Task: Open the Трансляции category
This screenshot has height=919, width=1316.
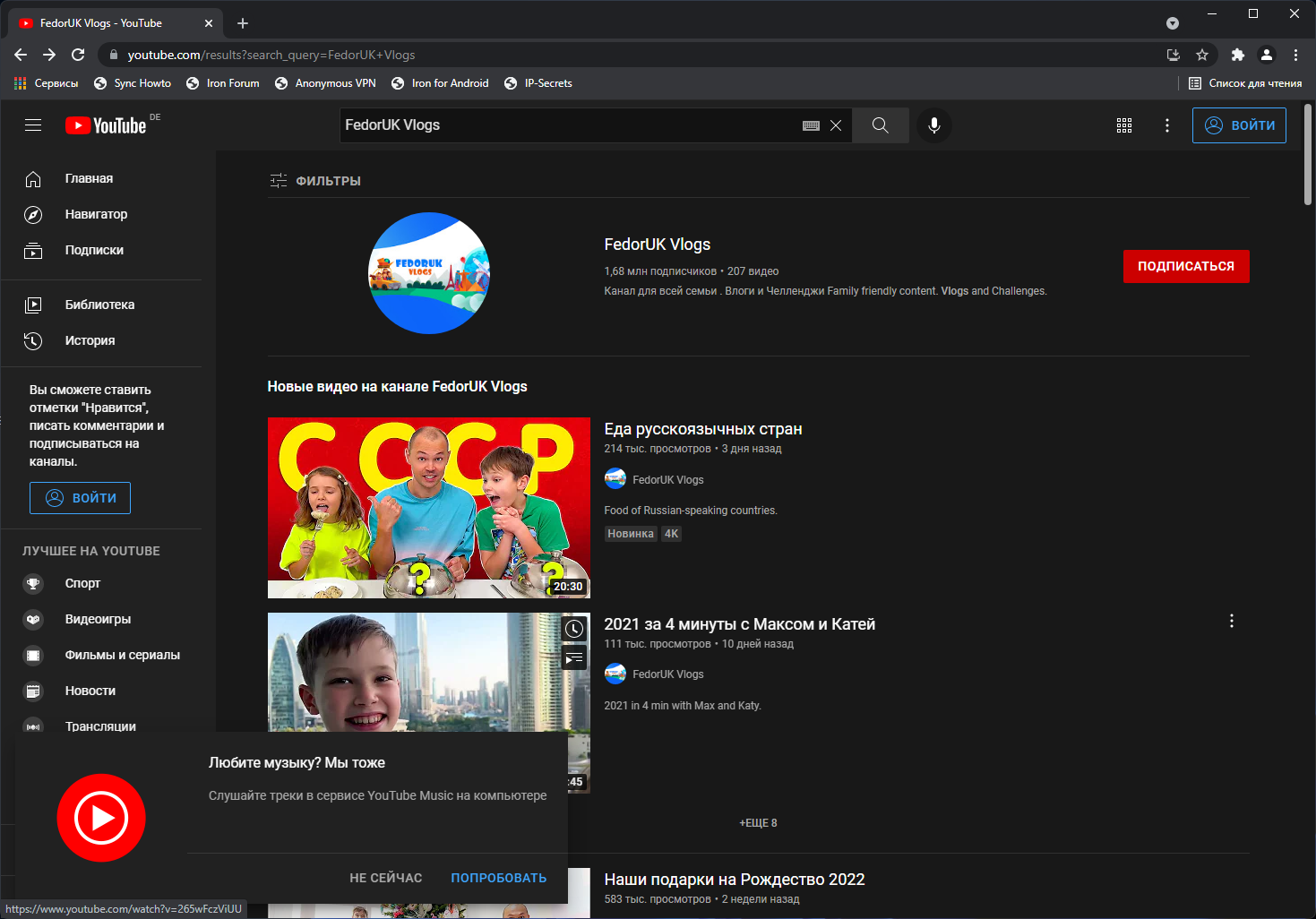Action: 100,726
